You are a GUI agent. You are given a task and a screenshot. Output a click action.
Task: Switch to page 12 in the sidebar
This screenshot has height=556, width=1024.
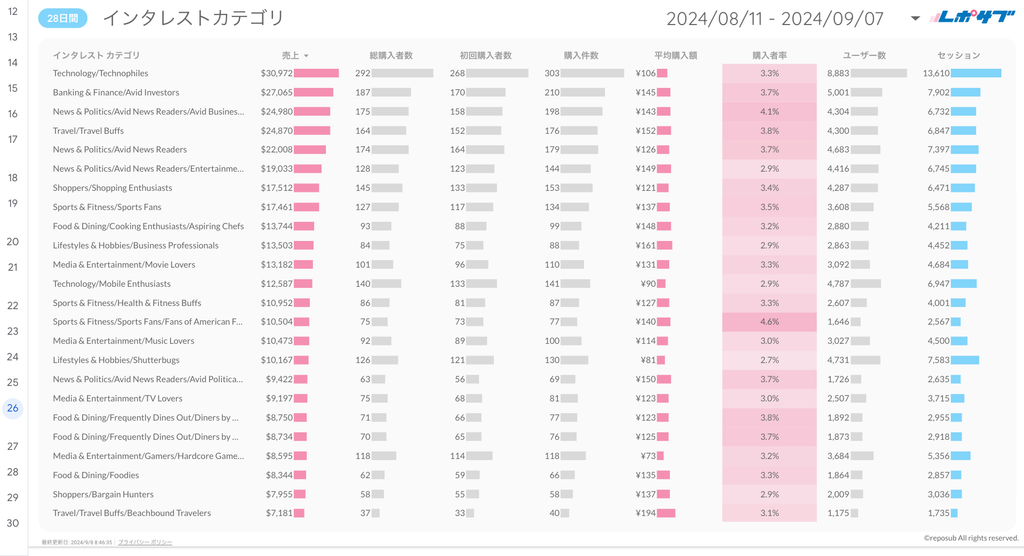point(13,11)
